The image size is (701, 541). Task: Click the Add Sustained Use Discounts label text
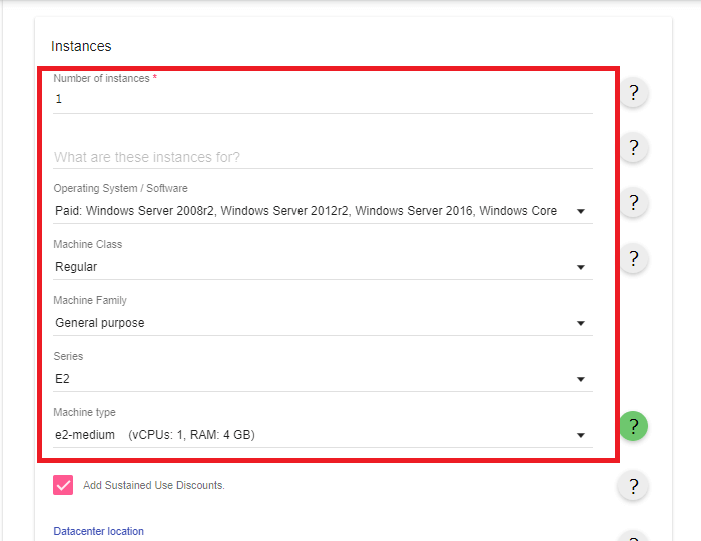point(154,485)
